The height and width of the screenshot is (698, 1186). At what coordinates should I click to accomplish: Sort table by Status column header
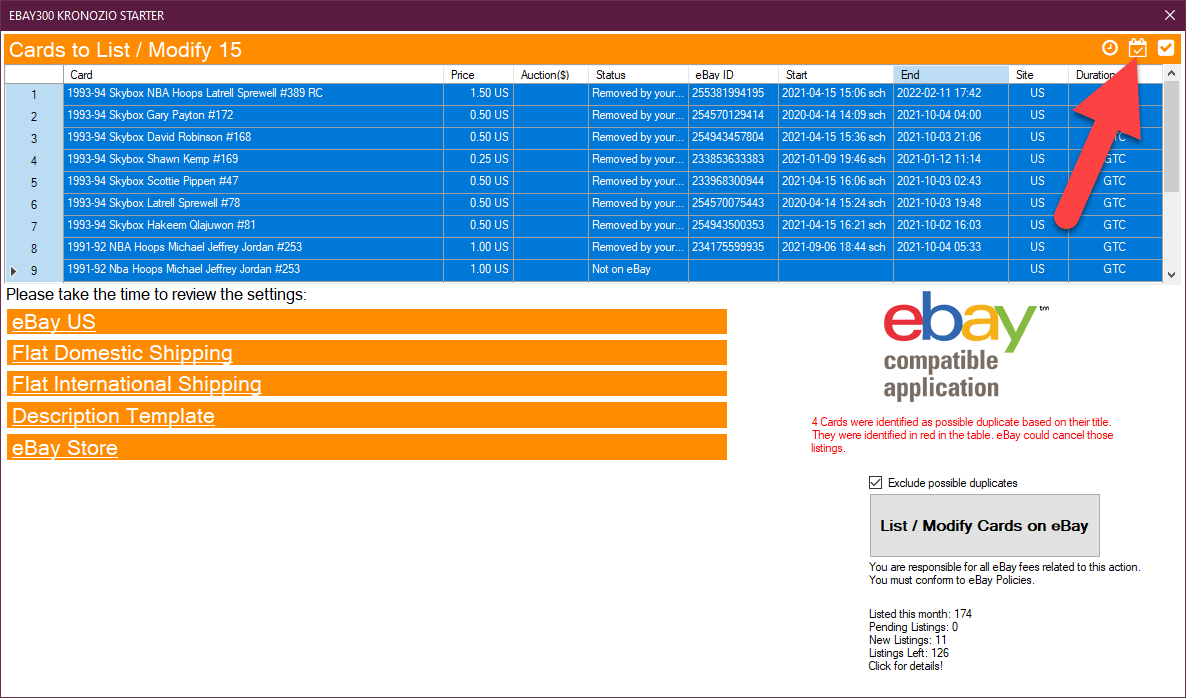(x=638, y=75)
